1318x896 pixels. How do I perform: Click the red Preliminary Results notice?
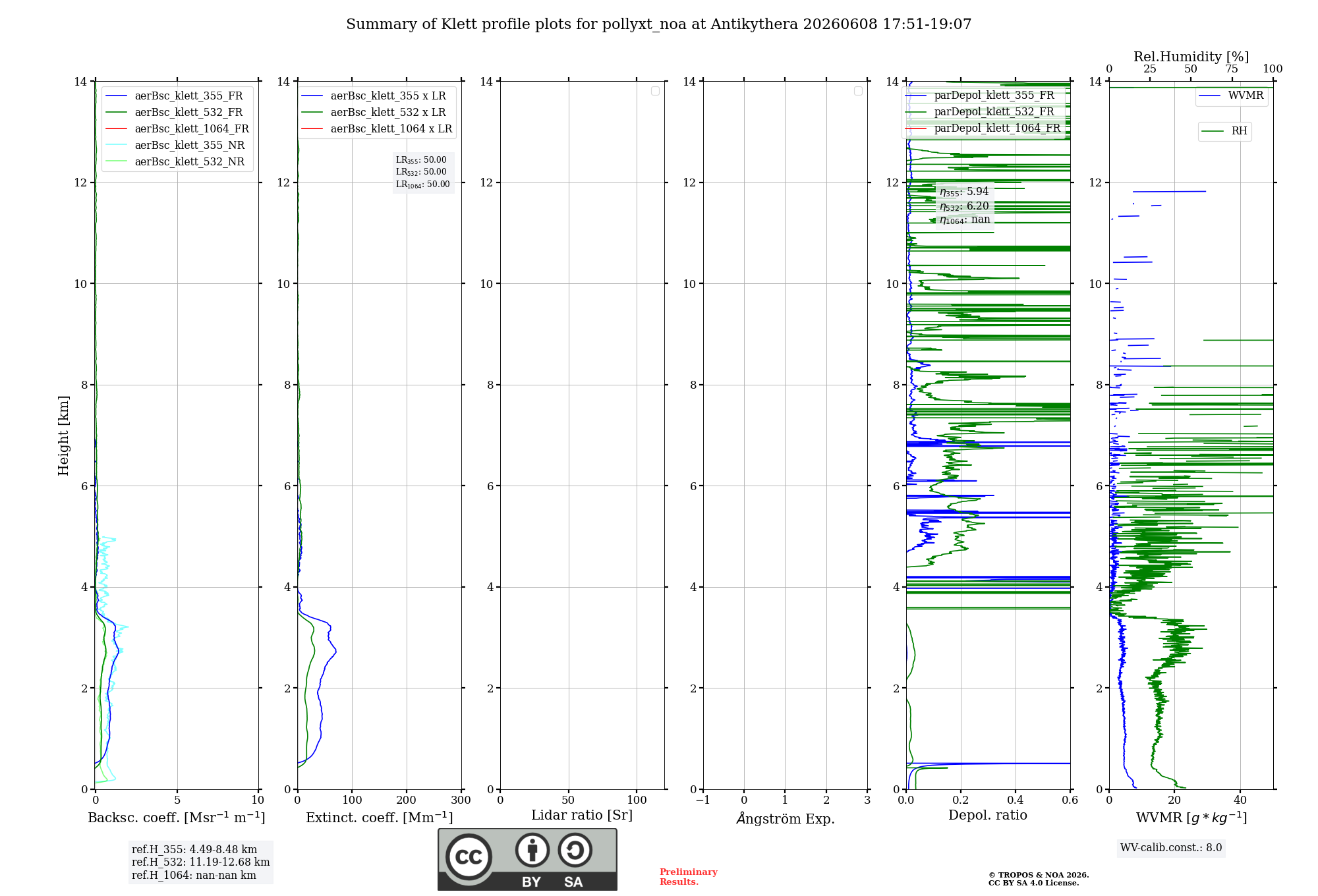[689, 877]
